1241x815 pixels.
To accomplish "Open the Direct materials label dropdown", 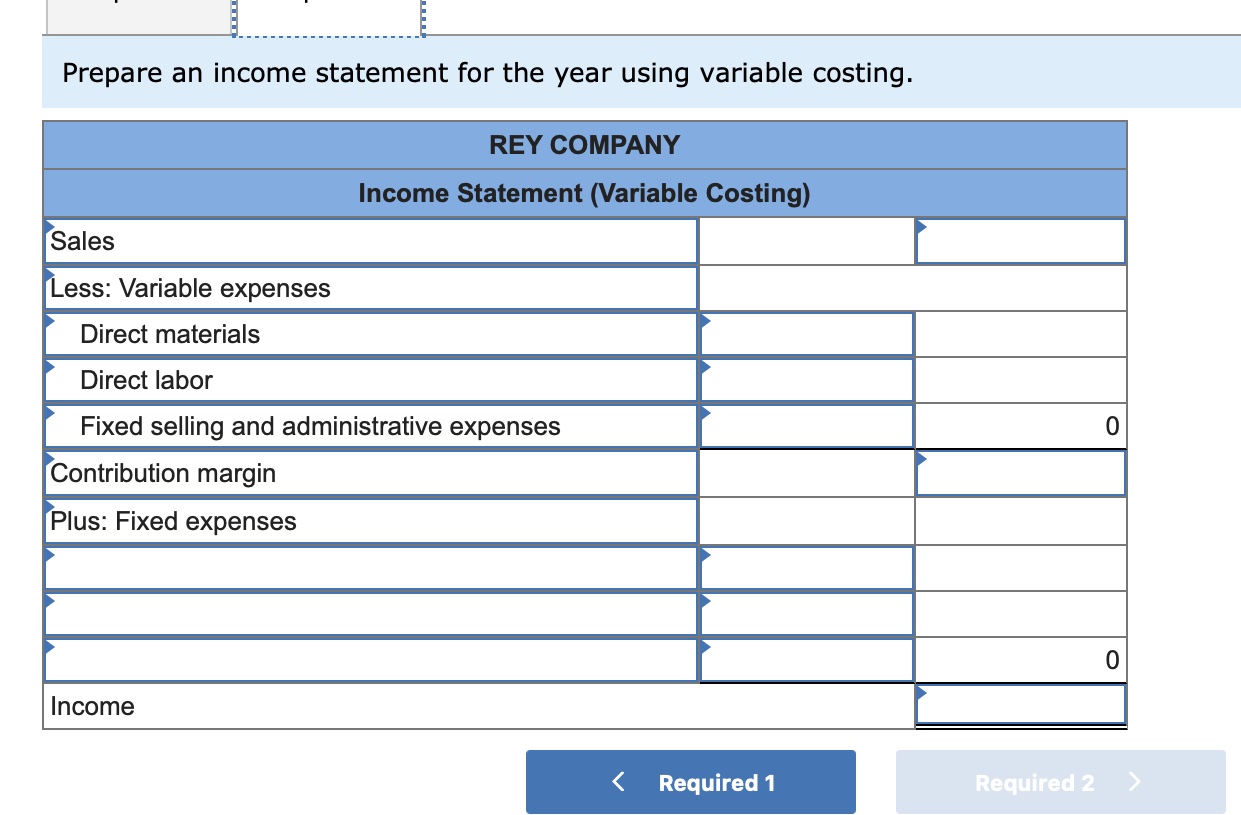I will click(370, 334).
